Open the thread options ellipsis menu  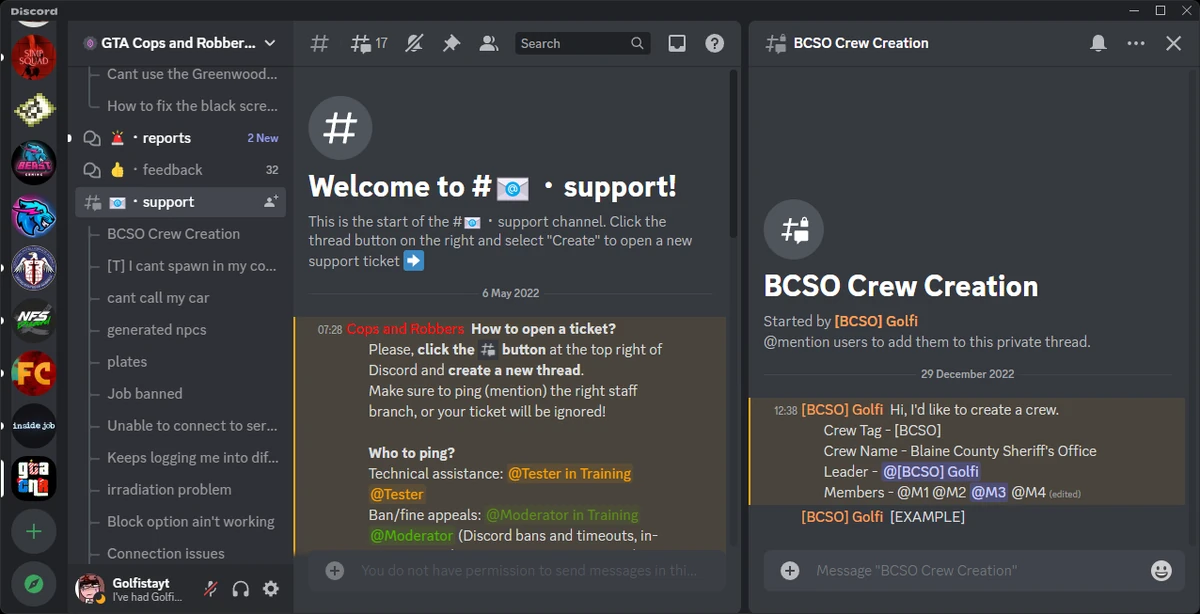(1135, 43)
